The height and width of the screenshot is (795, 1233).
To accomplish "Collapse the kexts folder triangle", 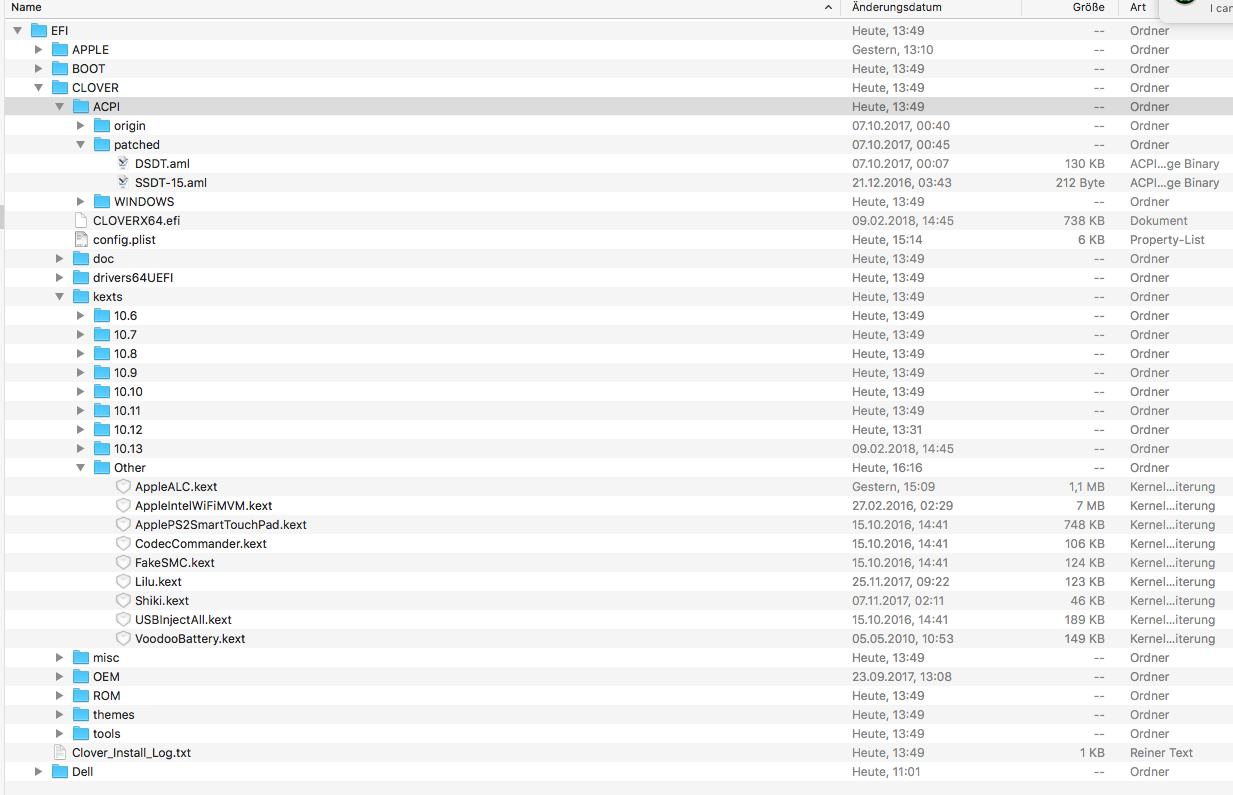I will (x=60, y=297).
